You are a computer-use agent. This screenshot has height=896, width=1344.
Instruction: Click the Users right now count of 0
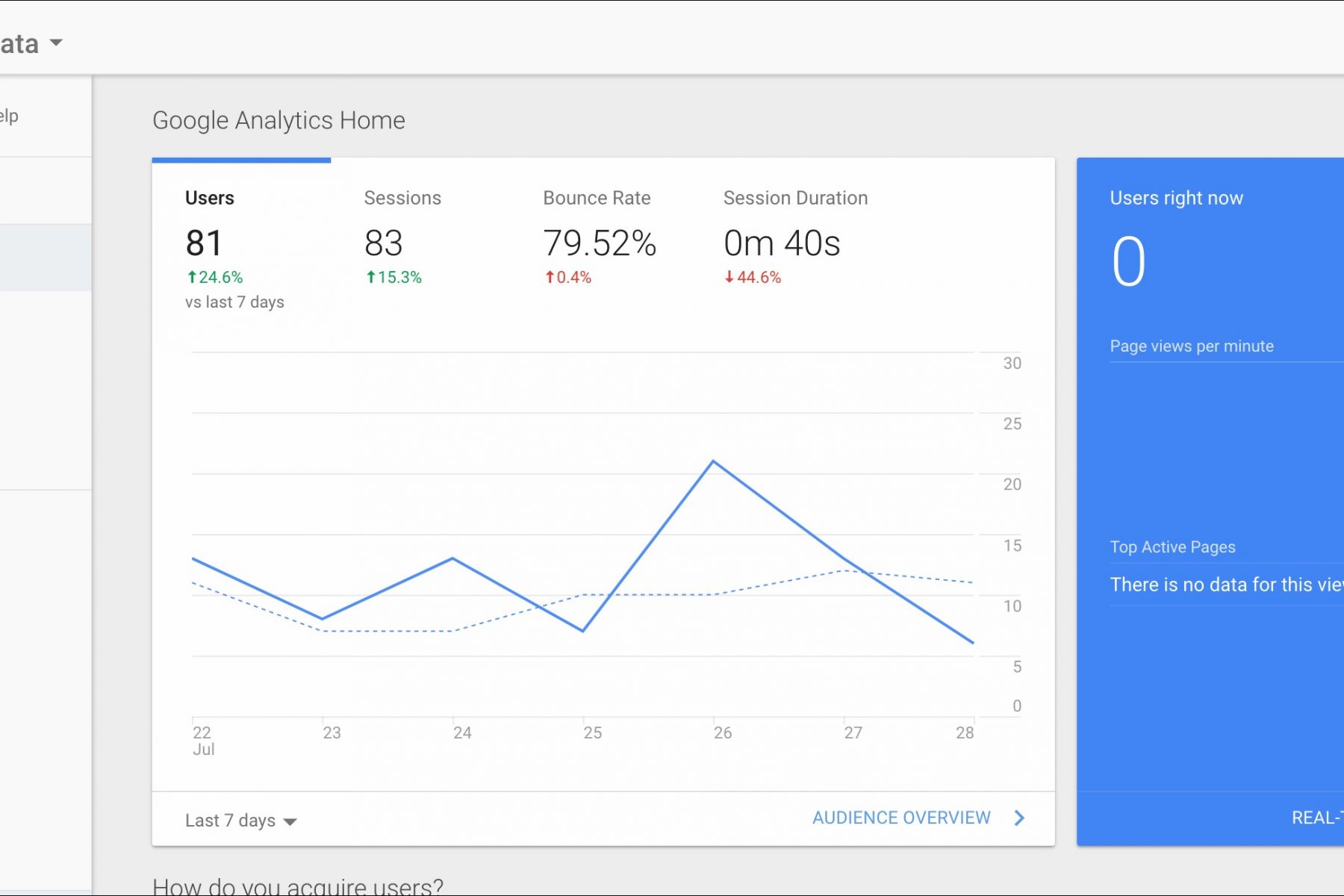coord(1128,261)
